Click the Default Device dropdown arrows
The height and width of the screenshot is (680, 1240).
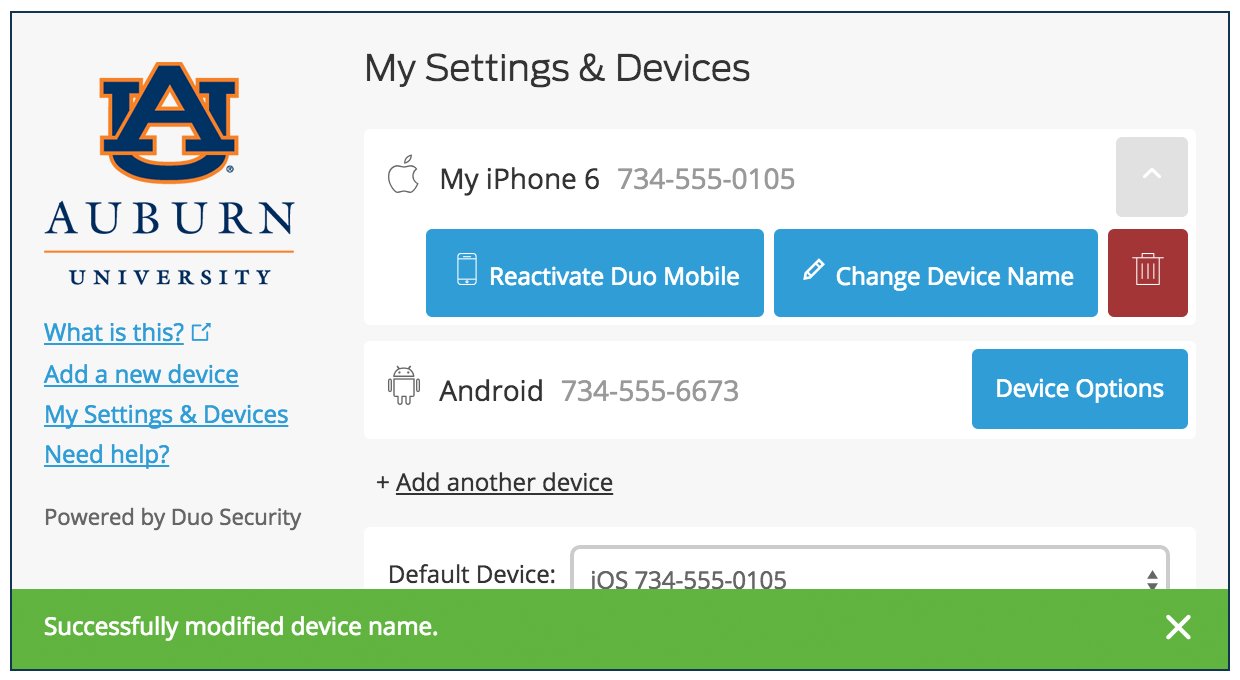point(1152,579)
